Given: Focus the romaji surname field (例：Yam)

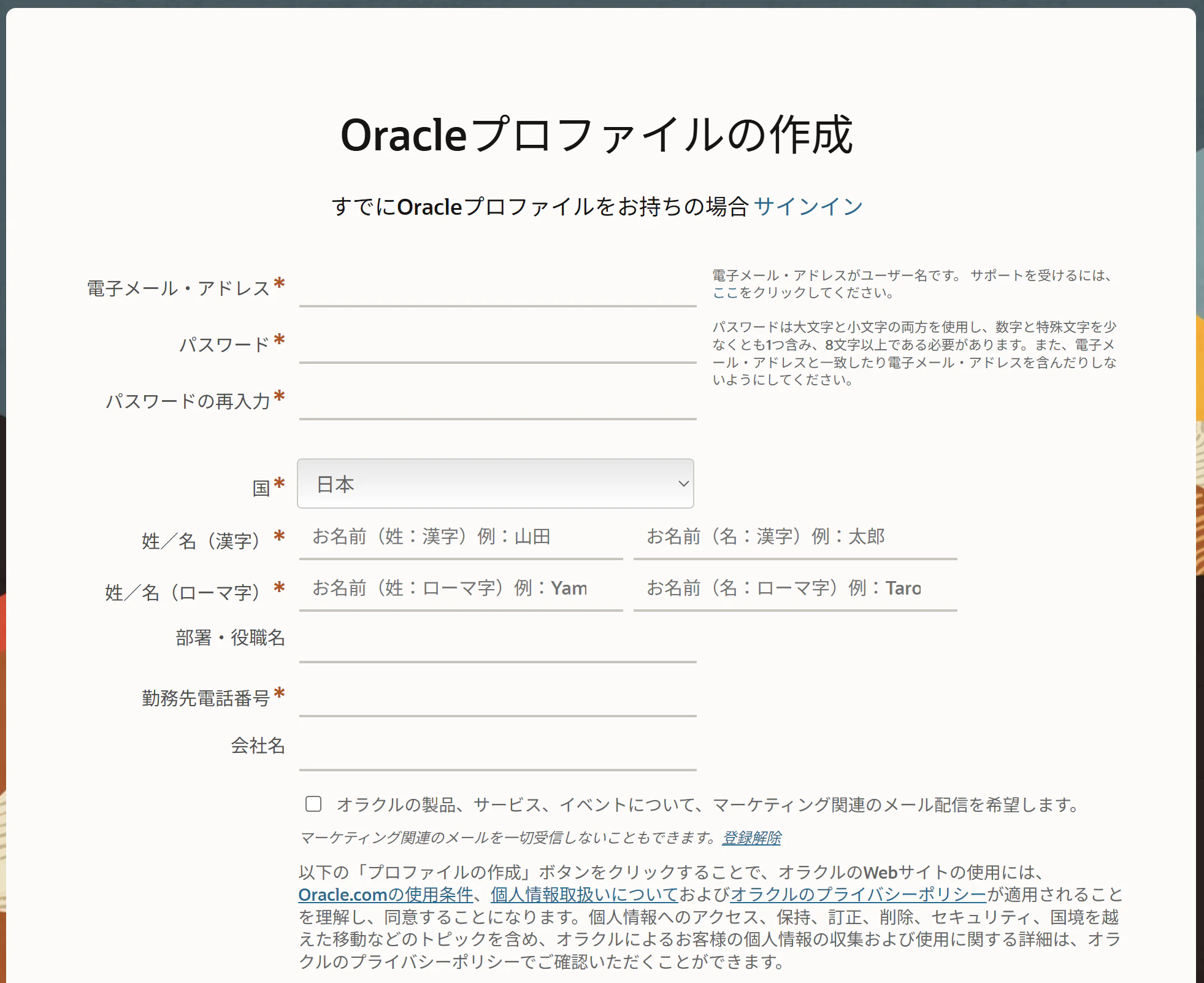Looking at the screenshot, I should (461, 588).
